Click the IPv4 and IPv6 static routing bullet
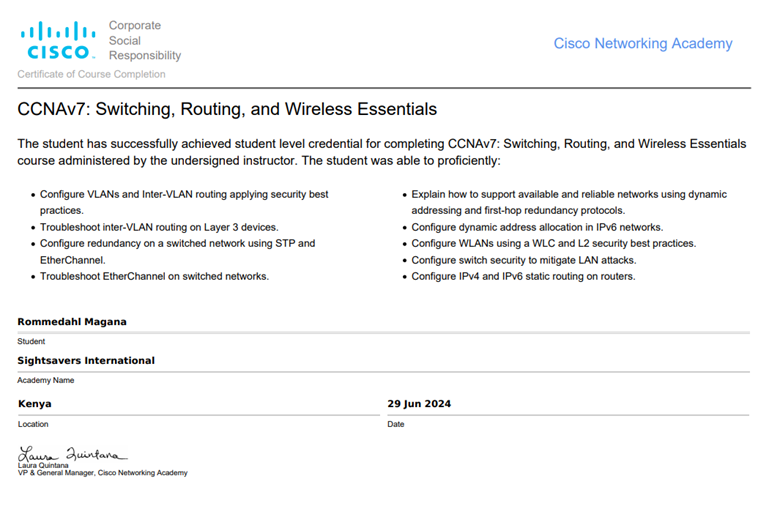Image resolution: width=780 pixels, height=525 pixels. click(x=523, y=276)
